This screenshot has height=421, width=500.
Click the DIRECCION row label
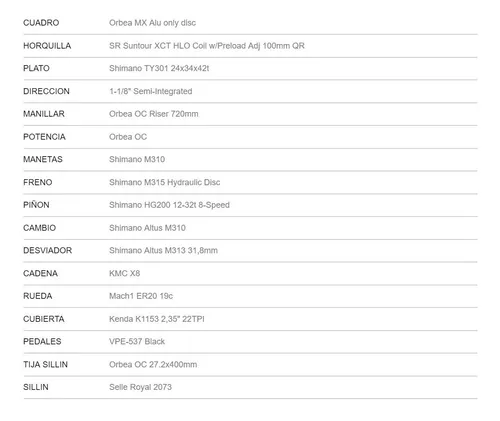46,91
